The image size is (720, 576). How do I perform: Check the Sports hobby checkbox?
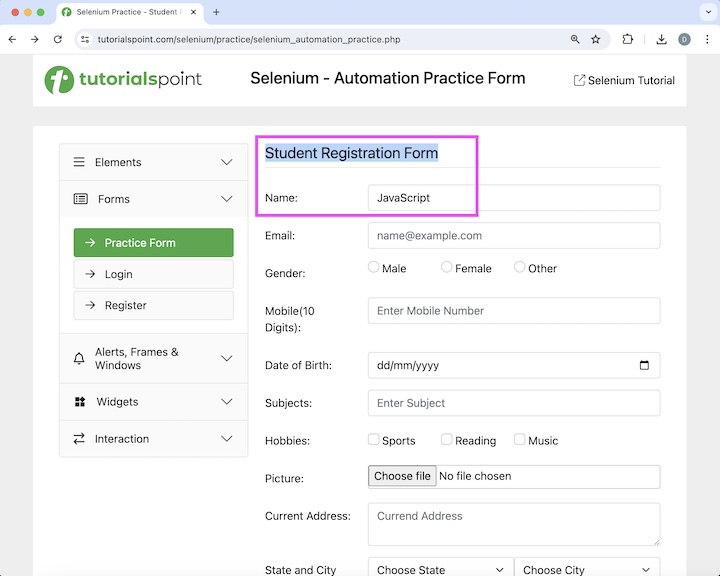374,439
